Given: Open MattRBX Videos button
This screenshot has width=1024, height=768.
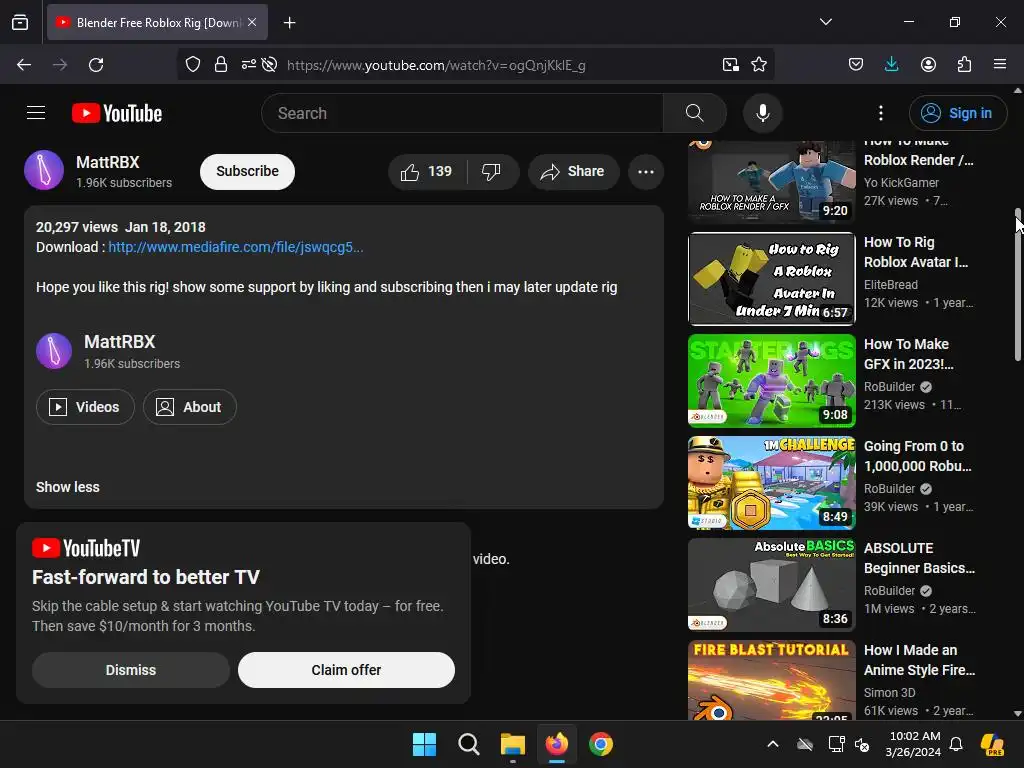Looking at the screenshot, I should tap(85, 407).
